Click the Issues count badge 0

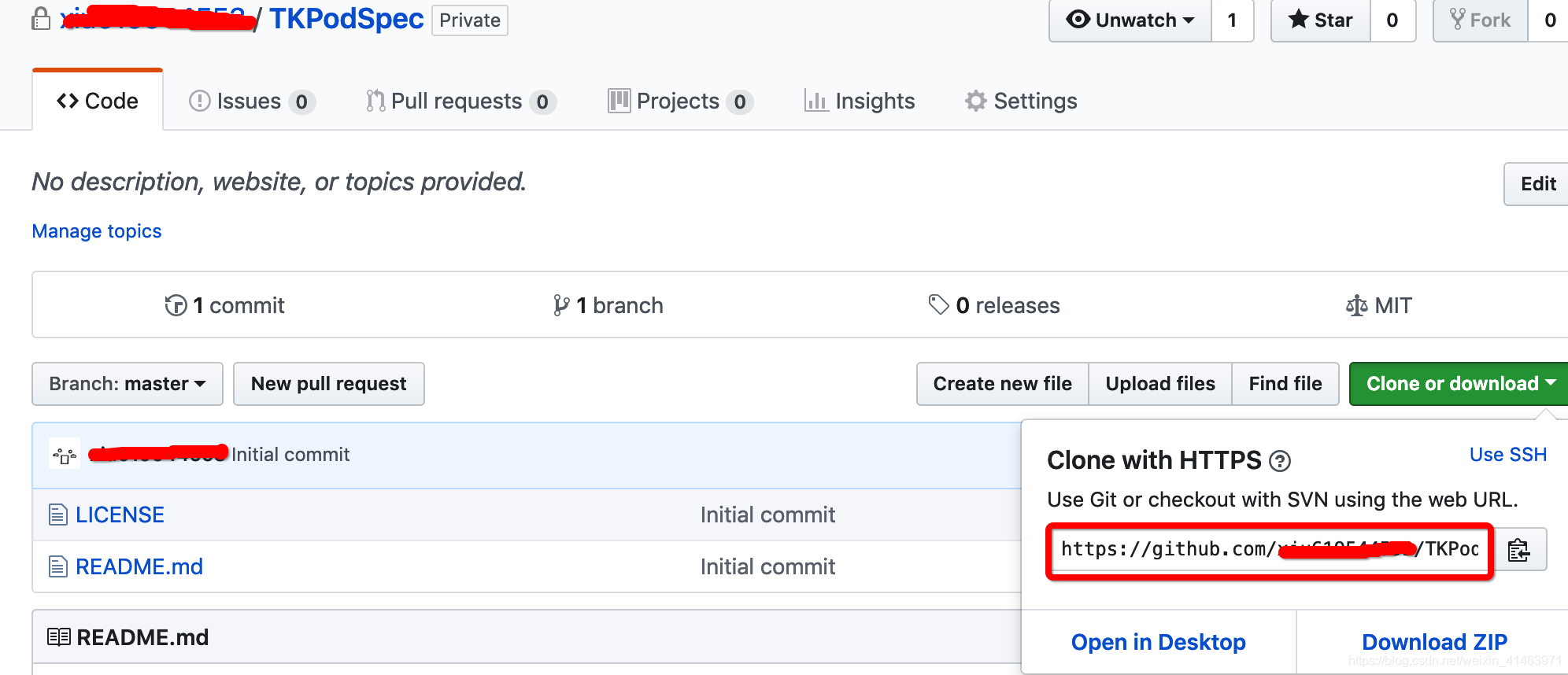tap(301, 101)
